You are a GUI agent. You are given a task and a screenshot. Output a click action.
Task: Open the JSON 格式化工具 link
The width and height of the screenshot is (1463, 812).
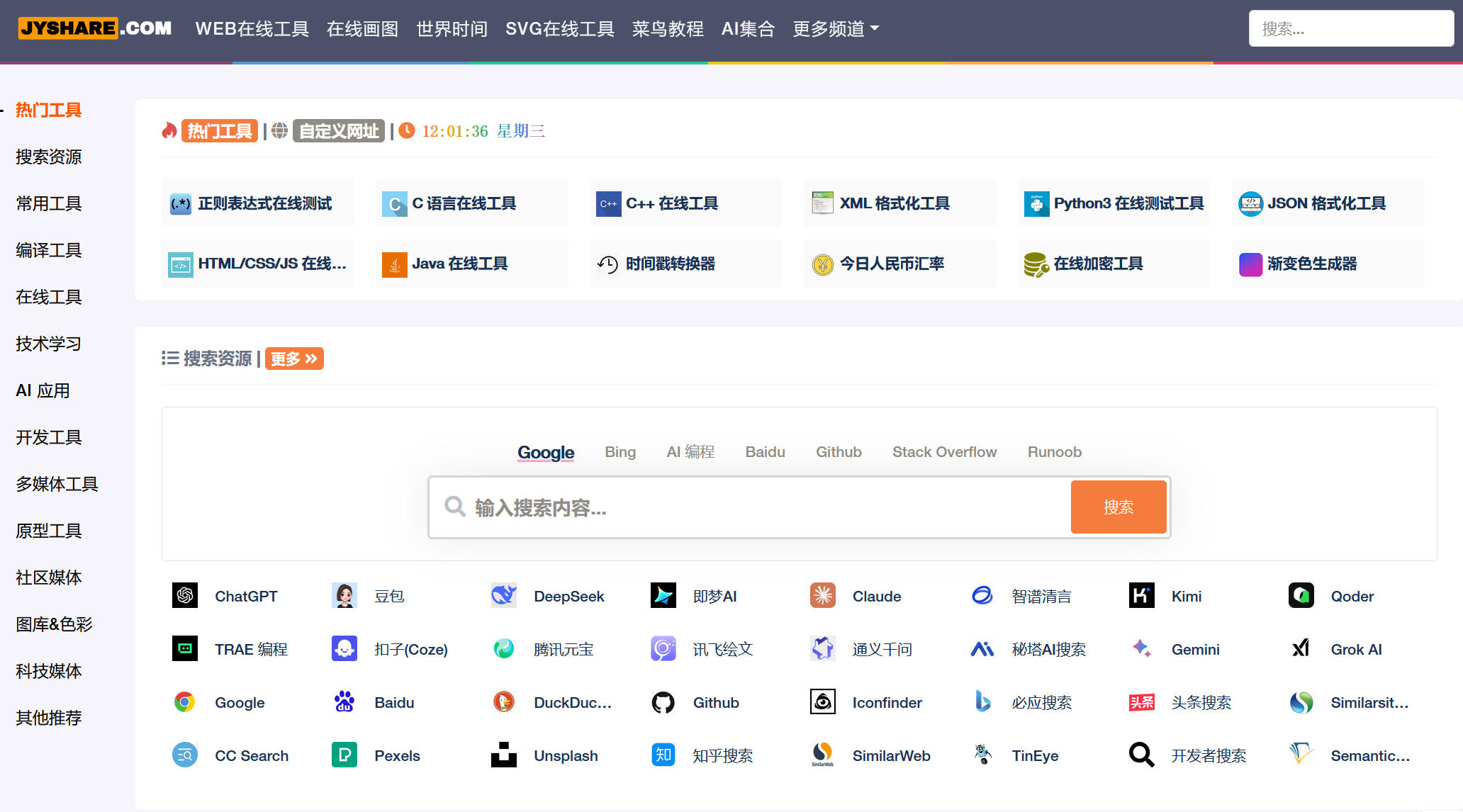tap(1326, 203)
